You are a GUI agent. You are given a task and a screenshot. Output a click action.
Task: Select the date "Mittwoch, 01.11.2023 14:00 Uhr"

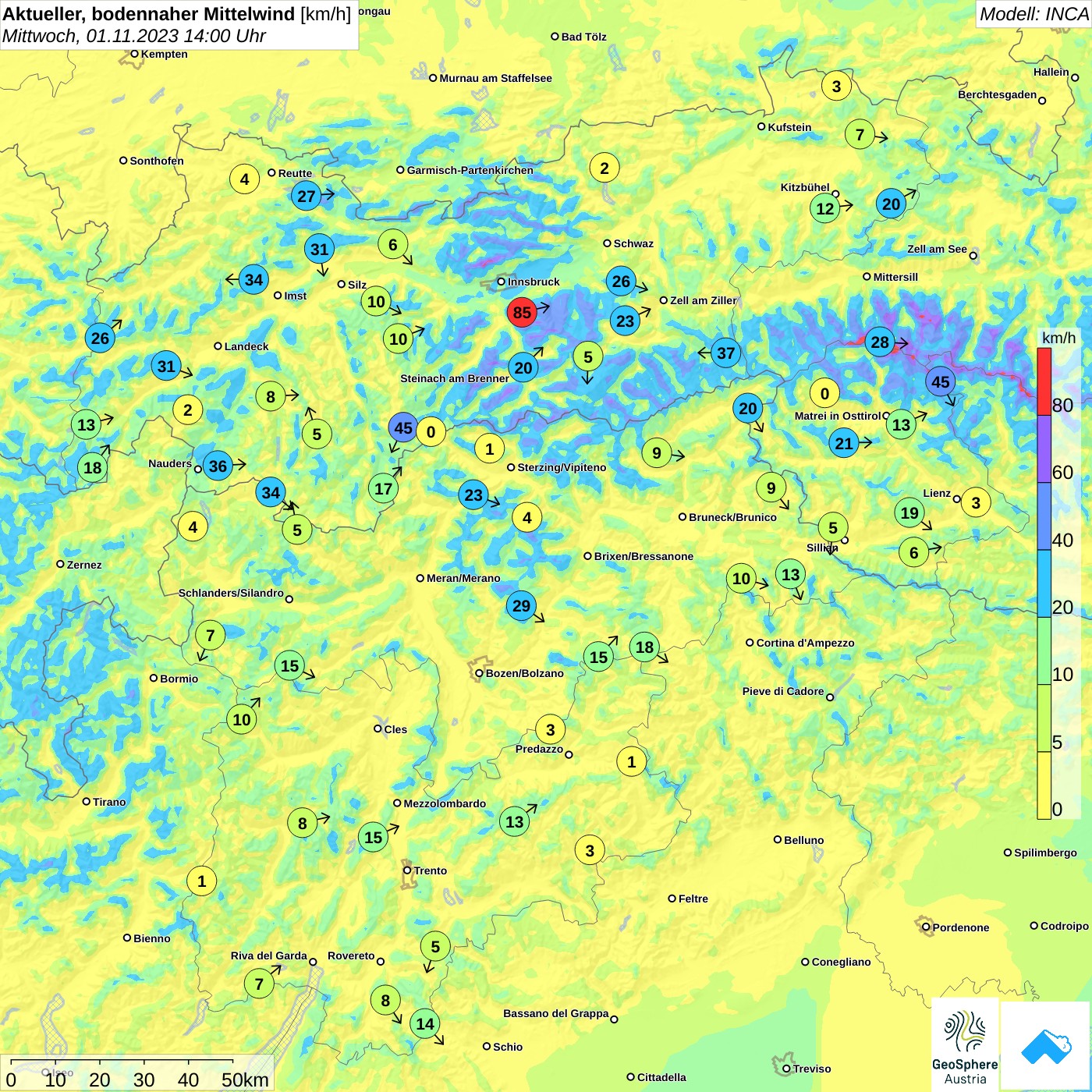tap(134, 36)
